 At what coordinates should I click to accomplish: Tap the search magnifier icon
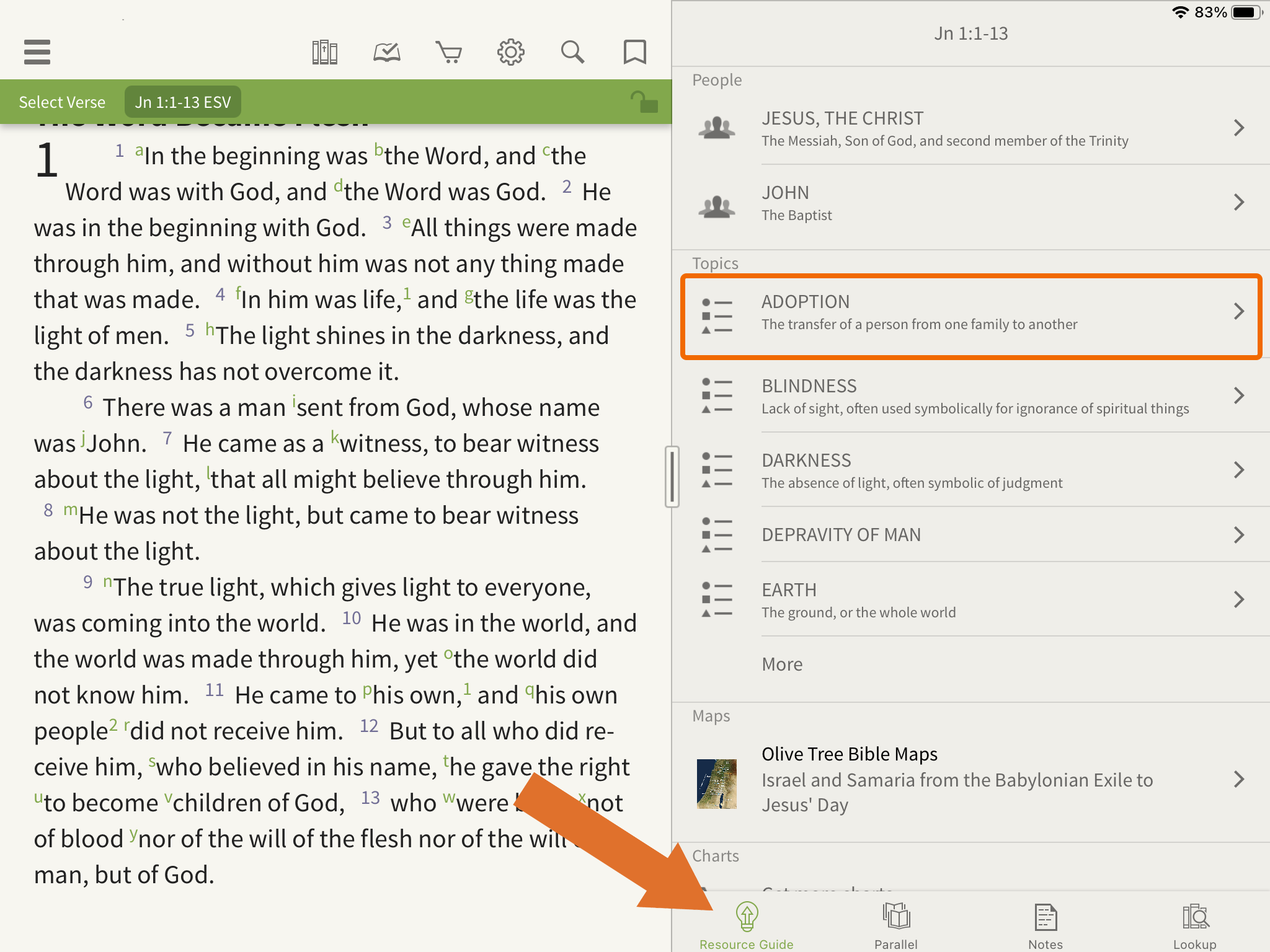pos(572,52)
